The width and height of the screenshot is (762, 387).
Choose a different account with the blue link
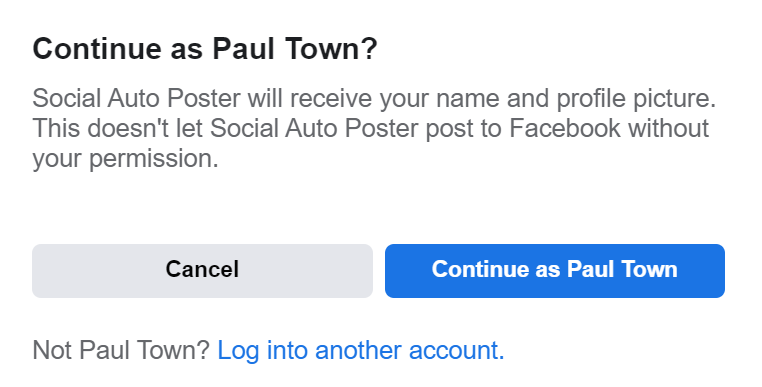click(361, 350)
